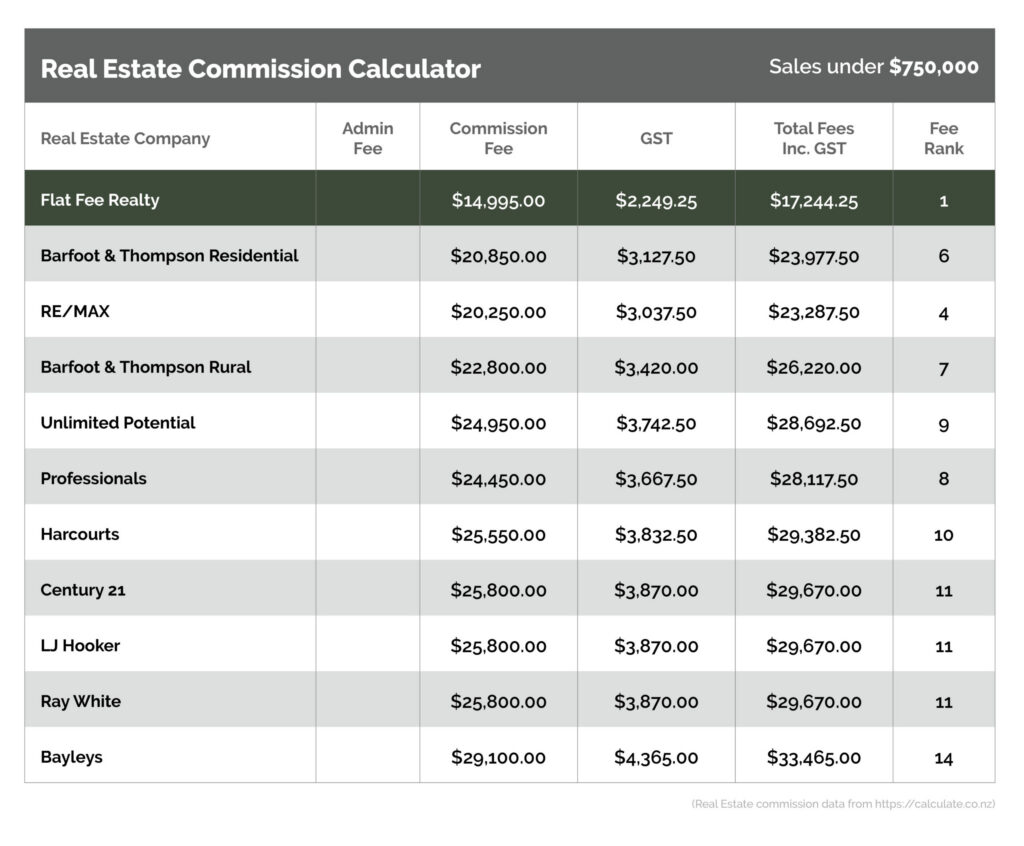Select Professionals' commission fee $24,450.00

[x=498, y=479]
